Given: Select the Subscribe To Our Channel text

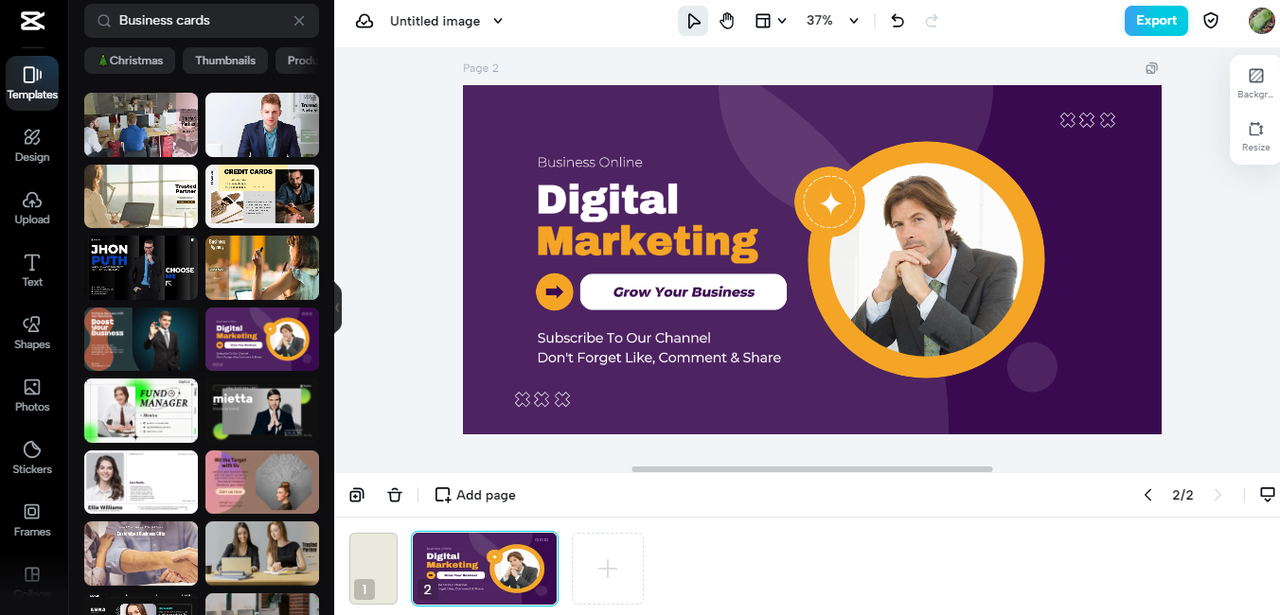Looking at the screenshot, I should [624, 338].
